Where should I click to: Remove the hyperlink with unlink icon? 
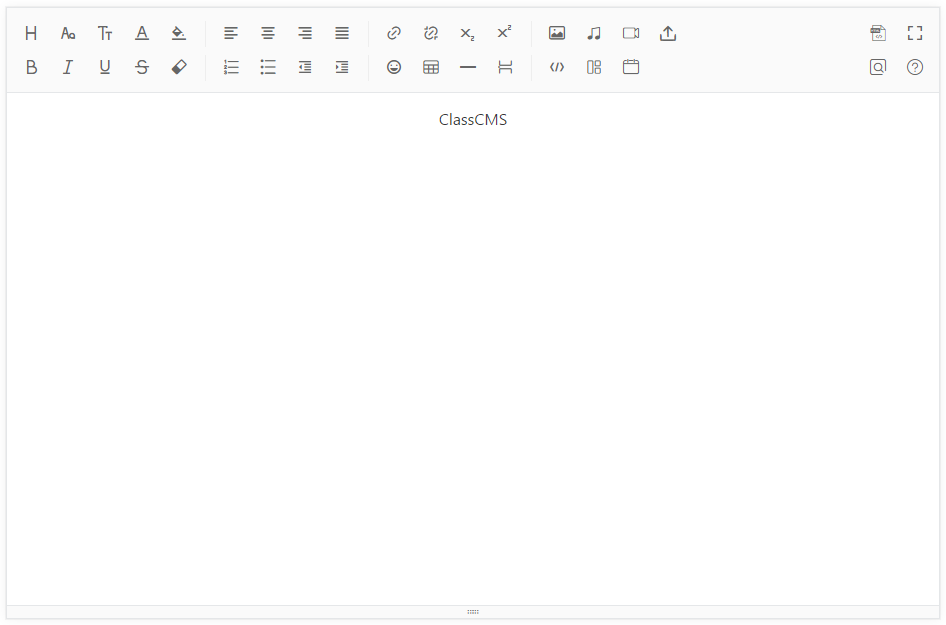click(x=431, y=33)
